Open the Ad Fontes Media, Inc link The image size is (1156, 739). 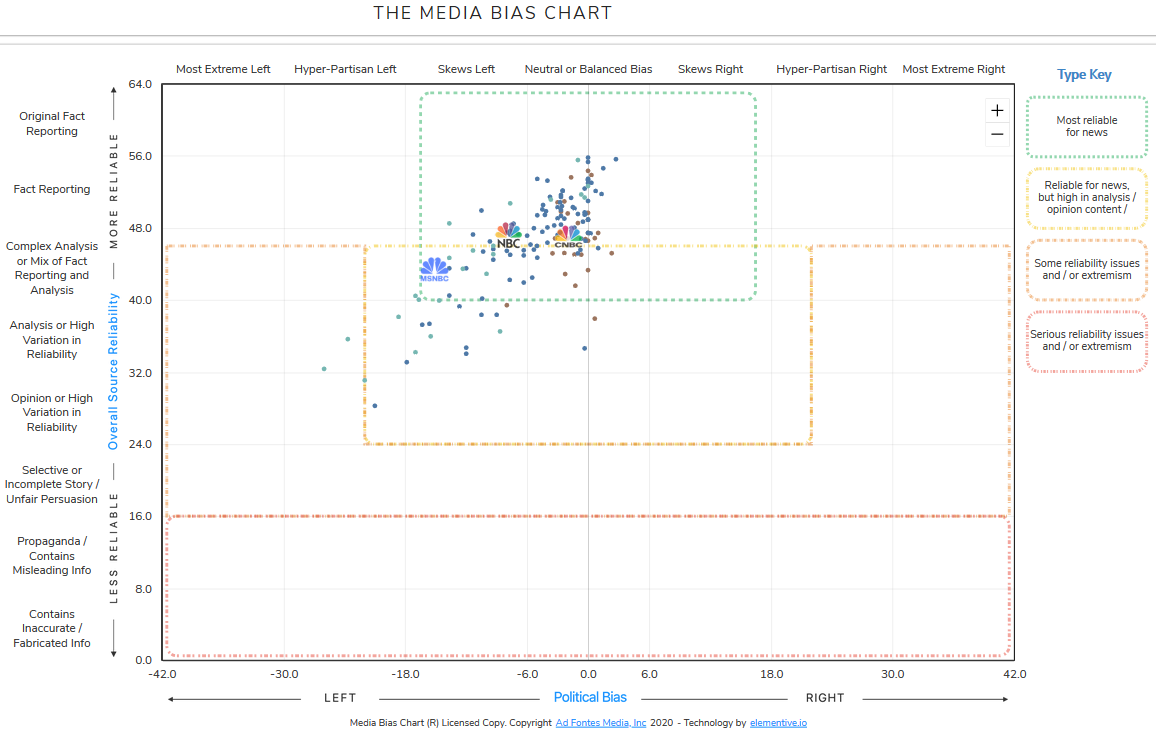coord(600,723)
